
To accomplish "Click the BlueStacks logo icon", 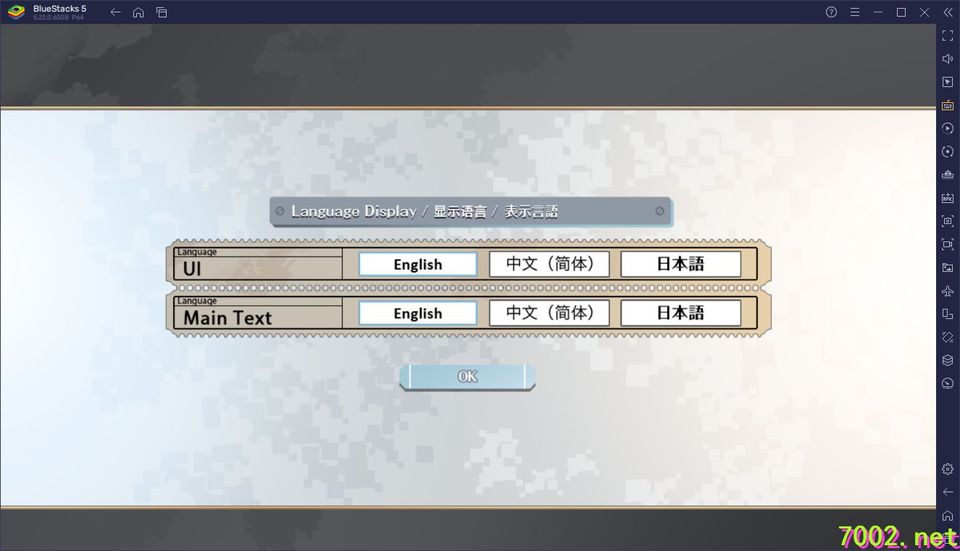I will [x=17, y=12].
